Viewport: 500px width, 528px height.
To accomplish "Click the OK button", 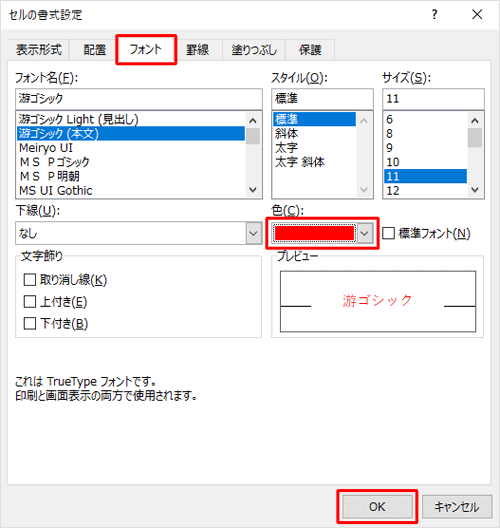I will point(377,506).
